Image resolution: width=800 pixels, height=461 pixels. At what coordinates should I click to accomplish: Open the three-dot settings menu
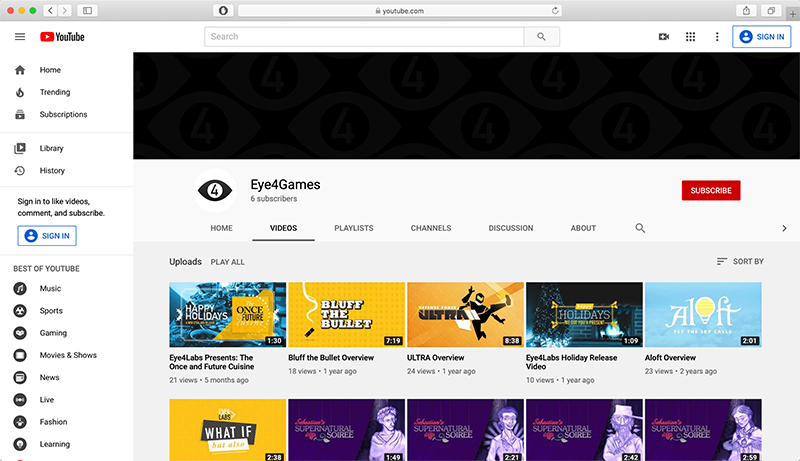click(x=717, y=37)
